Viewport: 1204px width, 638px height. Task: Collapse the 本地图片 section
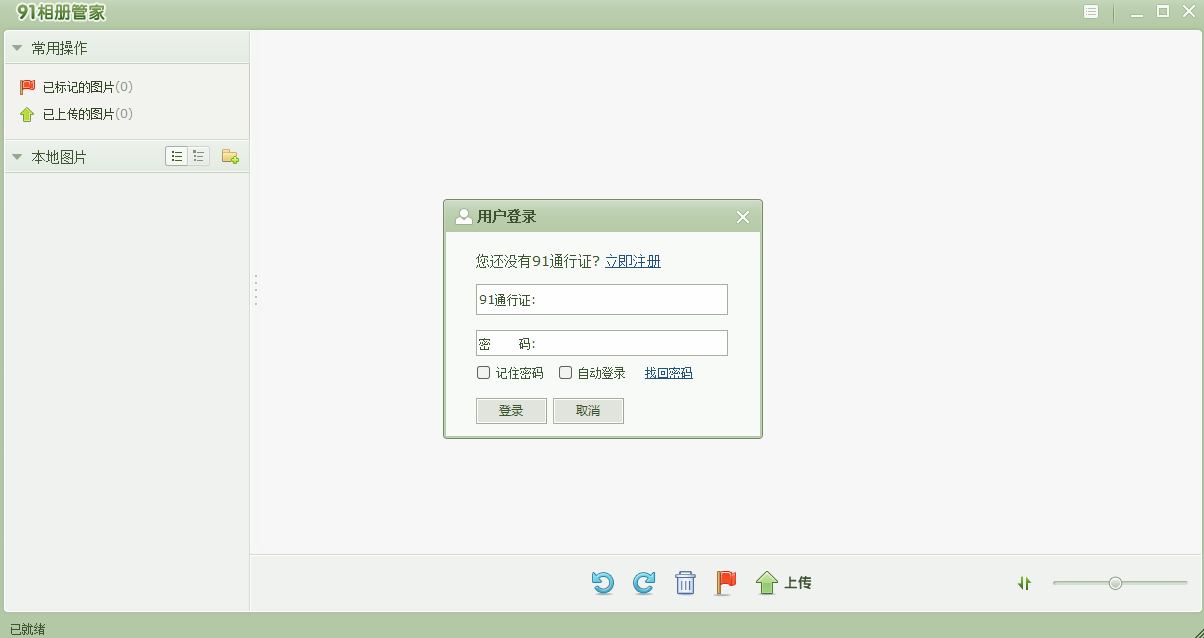(x=16, y=156)
